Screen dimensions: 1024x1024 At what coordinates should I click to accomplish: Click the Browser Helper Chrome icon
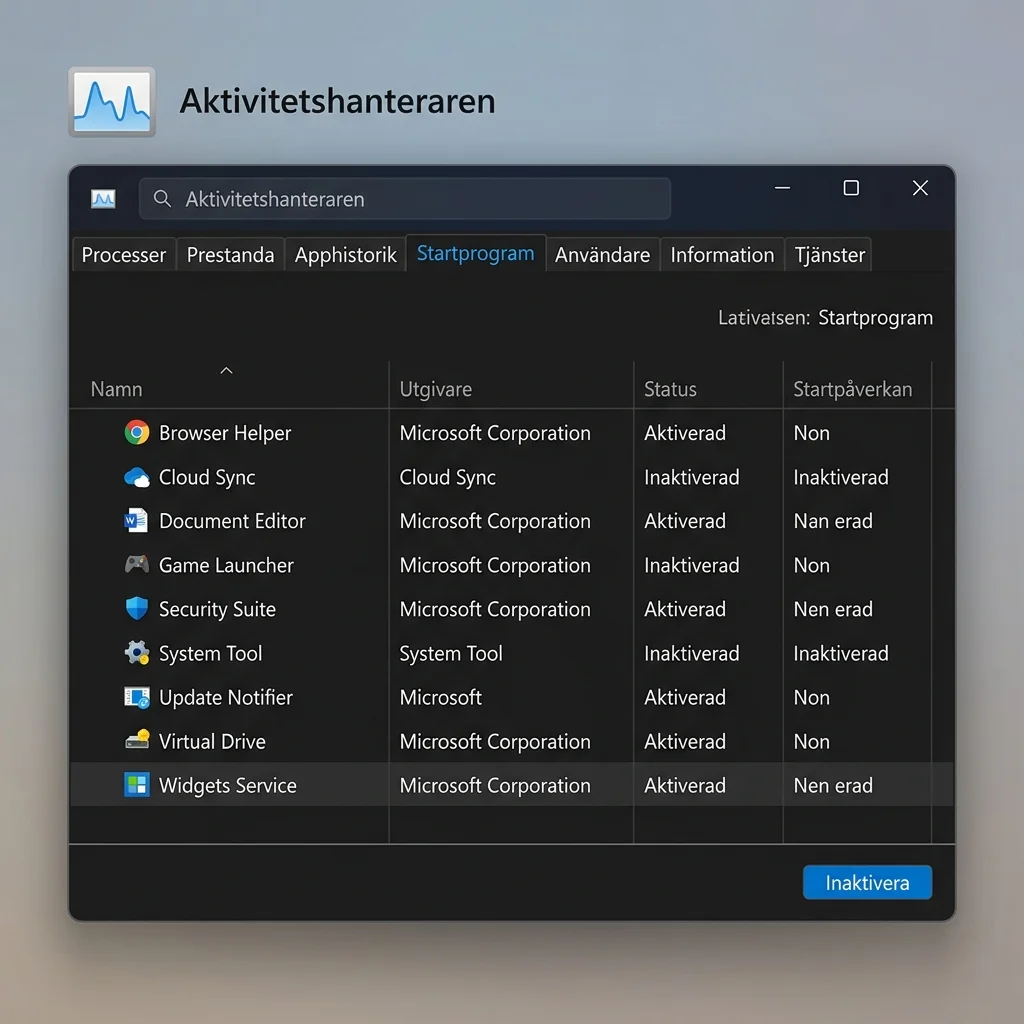coord(136,432)
